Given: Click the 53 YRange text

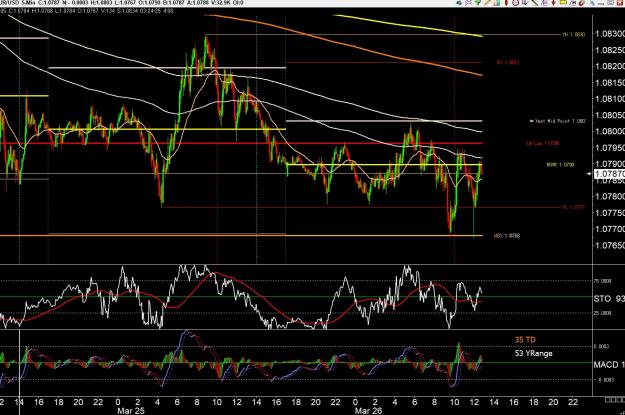Looking at the screenshot, I should point(533,354).
